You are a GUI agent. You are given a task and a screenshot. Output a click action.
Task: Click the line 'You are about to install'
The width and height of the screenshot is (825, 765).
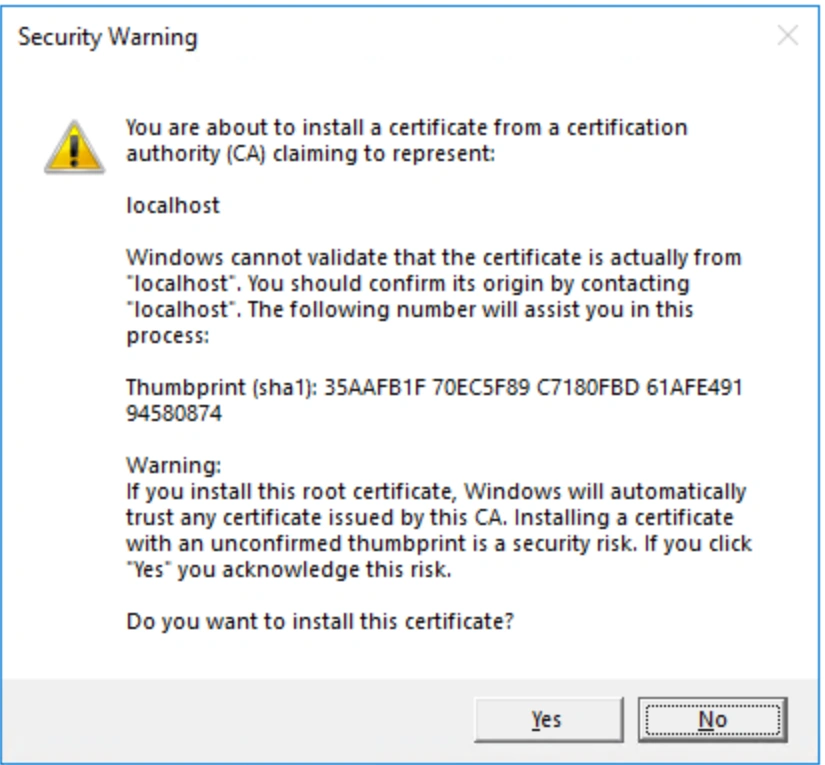tap(407, 128)
